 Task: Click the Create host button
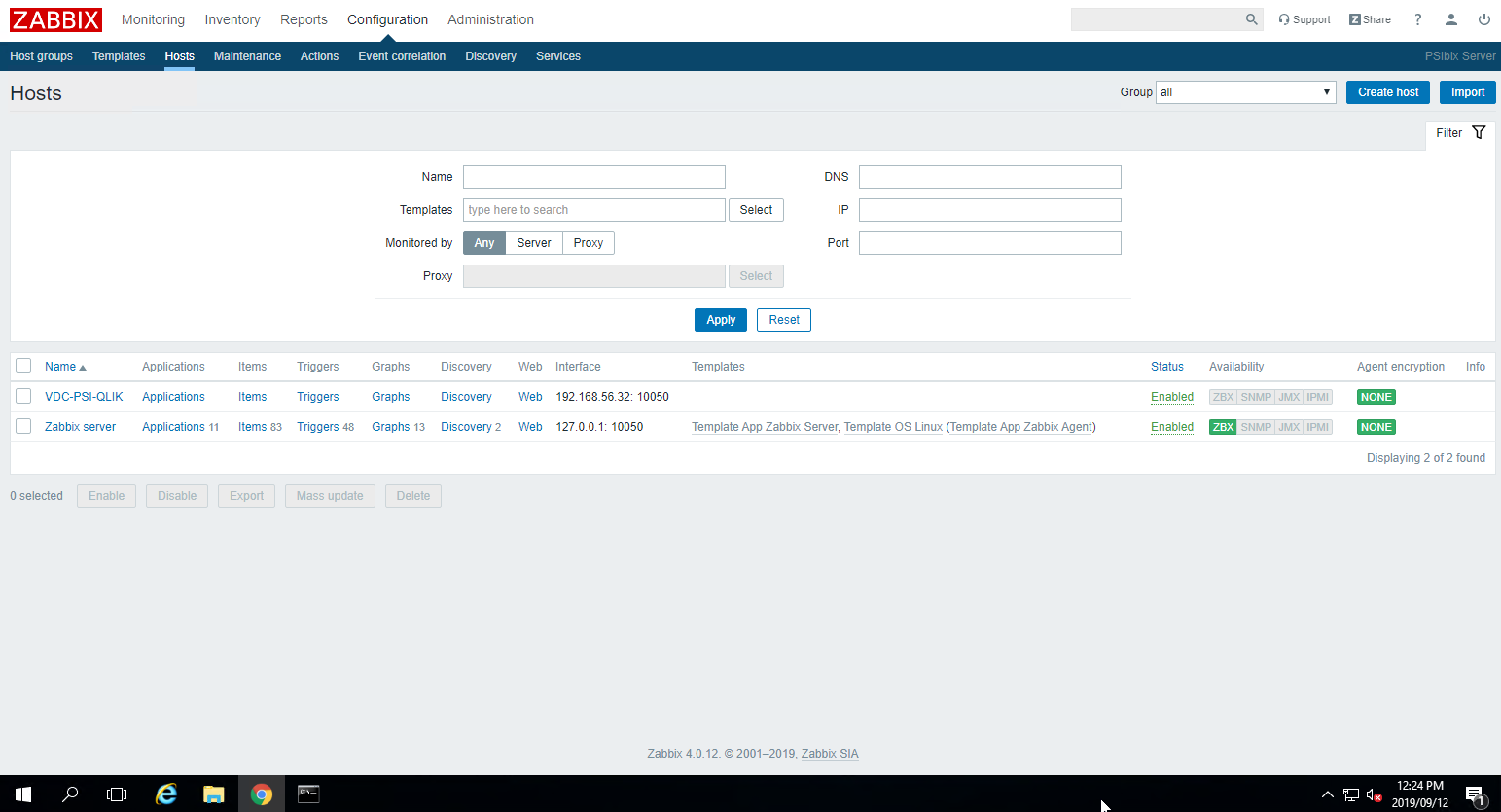point(1388,92)
